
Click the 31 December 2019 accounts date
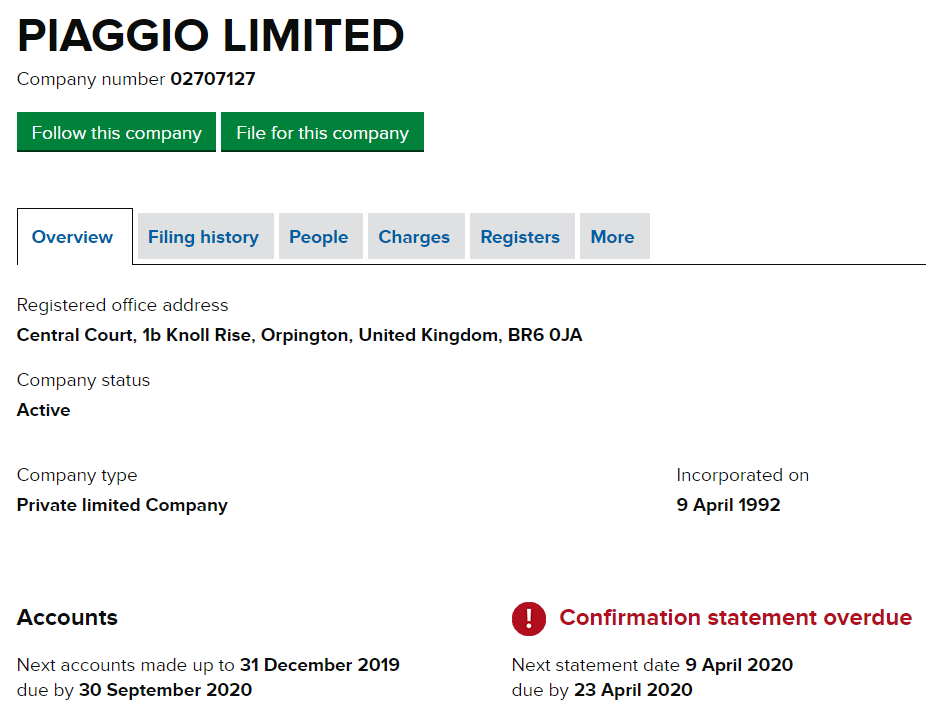click(x=319, y=665)
